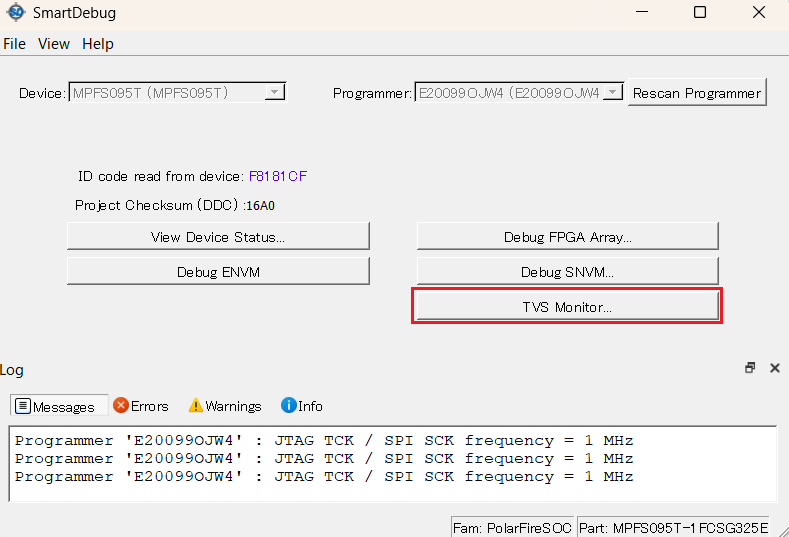Open the Debug SNVM dialog
Viewport: 789px width, 537px height.
tap(567, 272)
